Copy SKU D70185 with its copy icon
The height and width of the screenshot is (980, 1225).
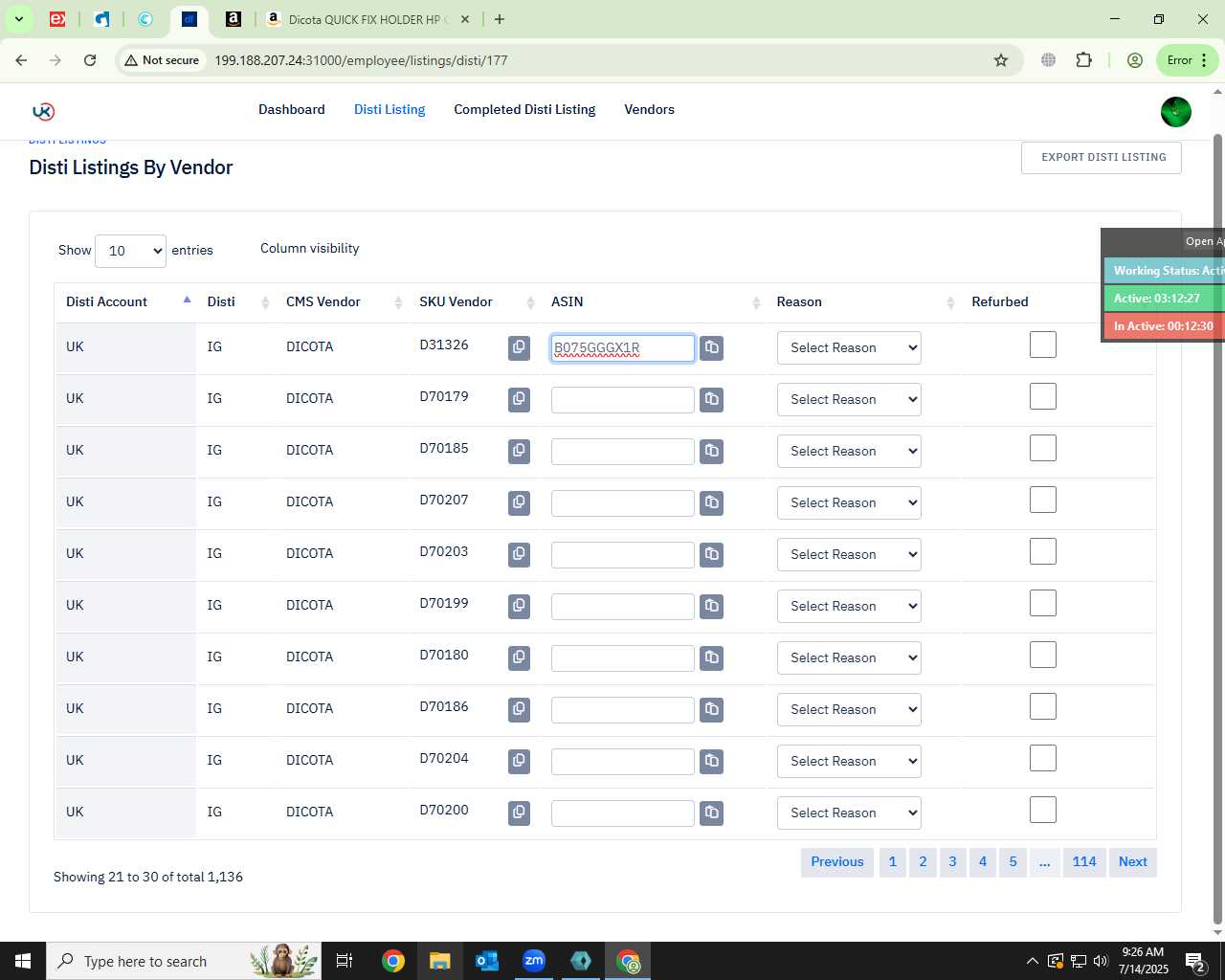point(519,451)
